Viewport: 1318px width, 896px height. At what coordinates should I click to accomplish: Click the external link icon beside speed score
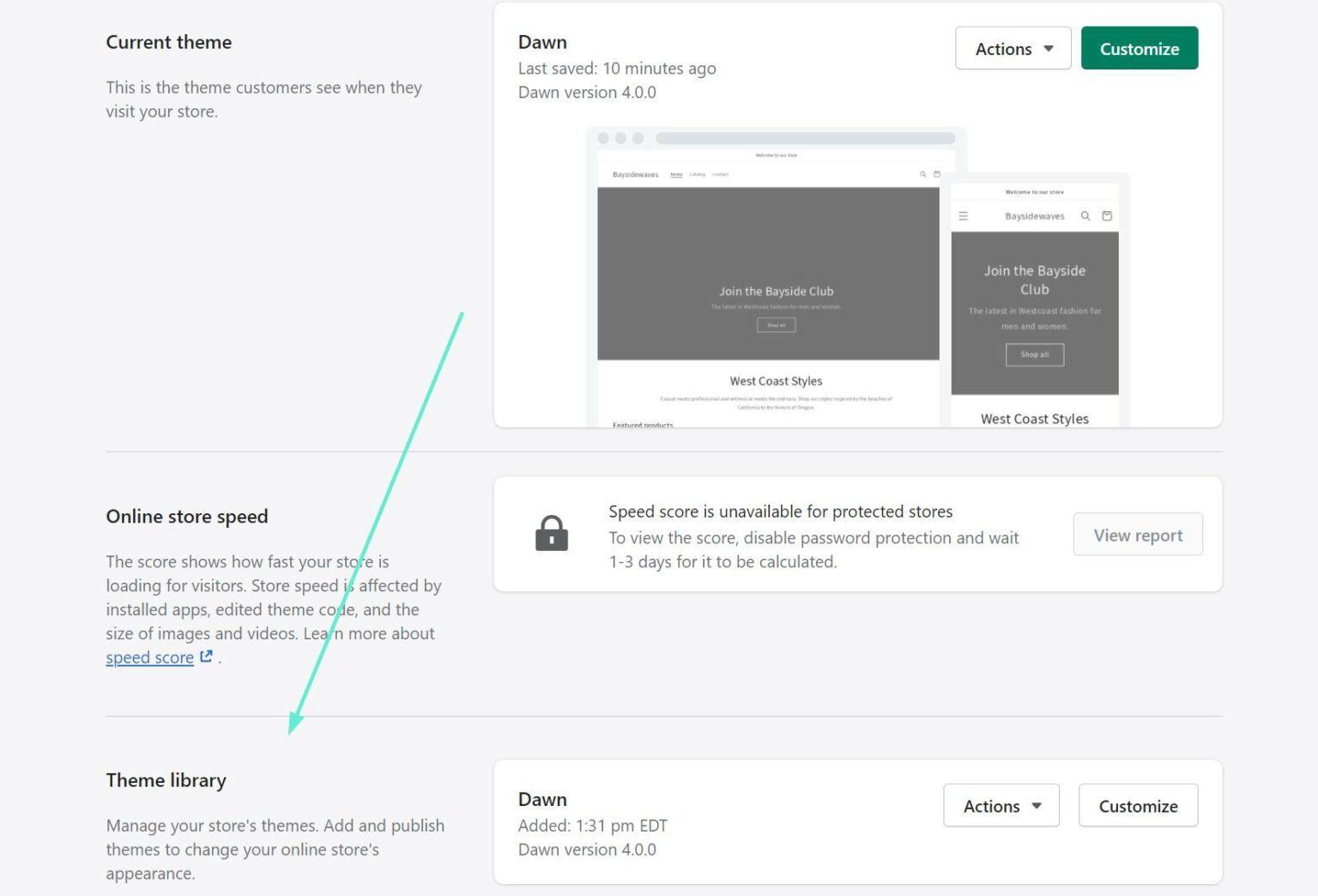coord(206,656)
